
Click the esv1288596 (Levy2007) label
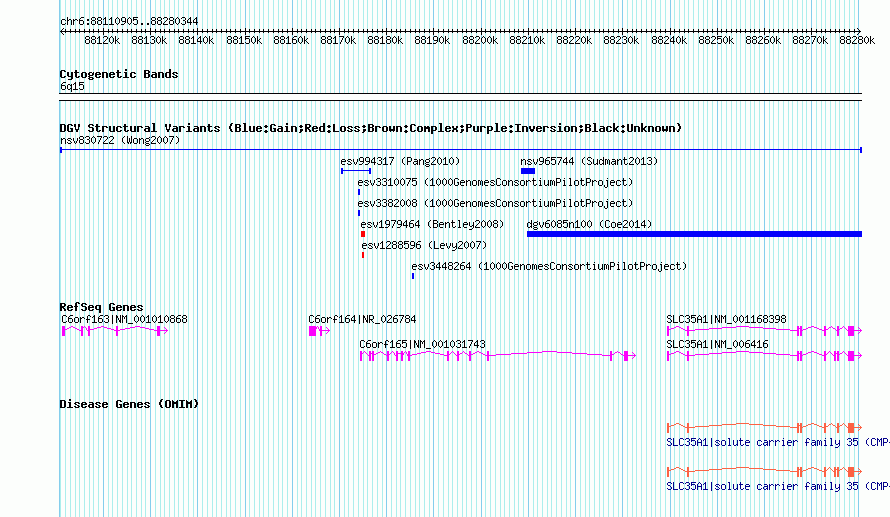point(424,245)
